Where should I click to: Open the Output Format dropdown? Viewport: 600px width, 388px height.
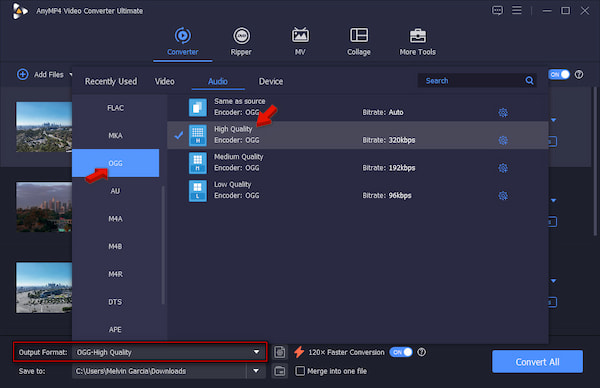pyautogui.click(x=256, y=352)
